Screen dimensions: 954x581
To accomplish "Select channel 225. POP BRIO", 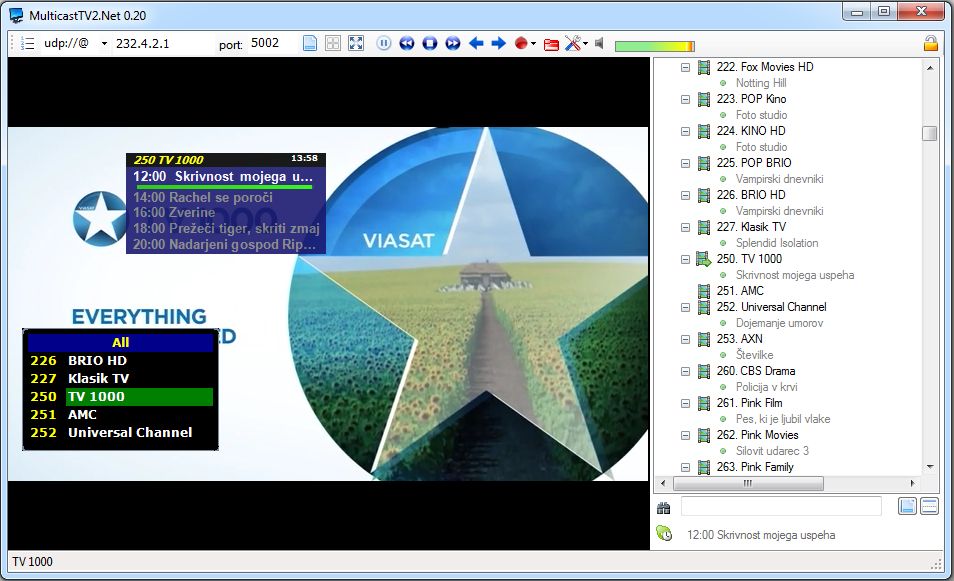I will (754, 163).
